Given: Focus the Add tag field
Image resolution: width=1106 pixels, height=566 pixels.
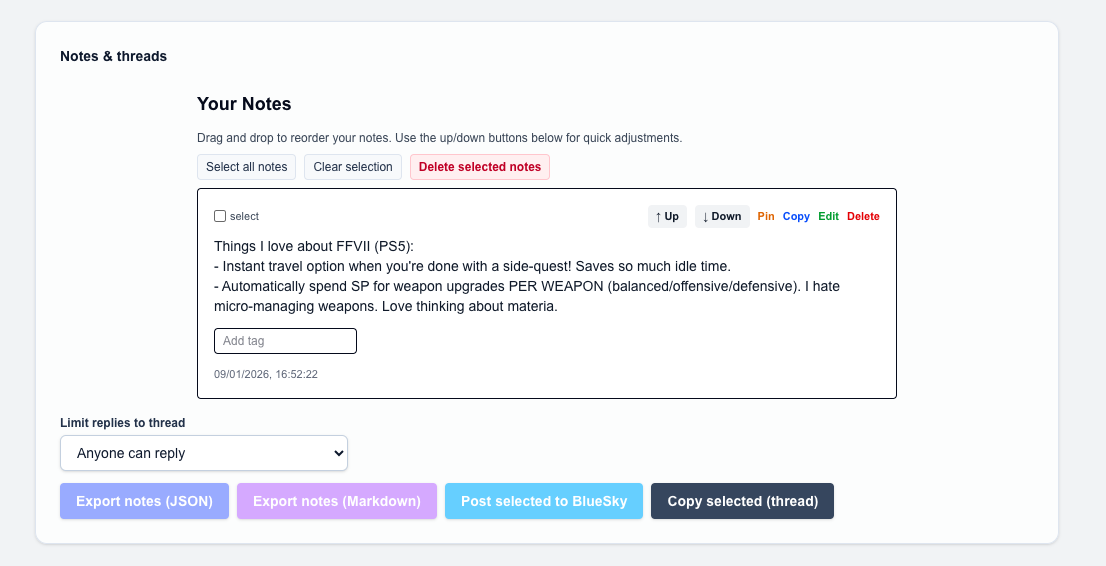Looking at the screenshot, I should [285, 341].
